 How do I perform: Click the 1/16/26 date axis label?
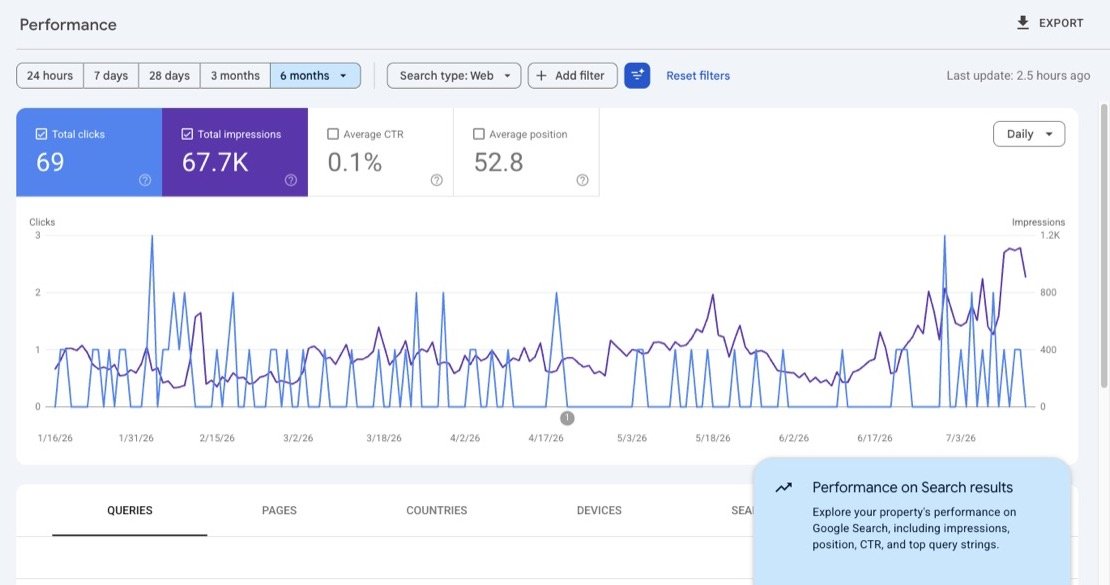click(55, 438)
